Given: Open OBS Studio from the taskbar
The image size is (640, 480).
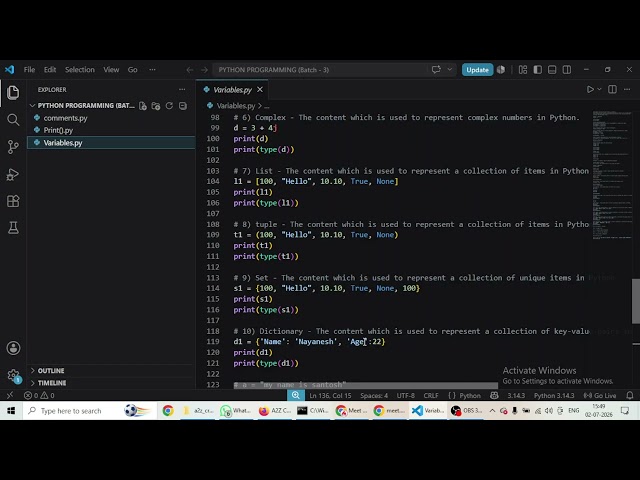Looking at the screenshot, I should tap(467, 411).
